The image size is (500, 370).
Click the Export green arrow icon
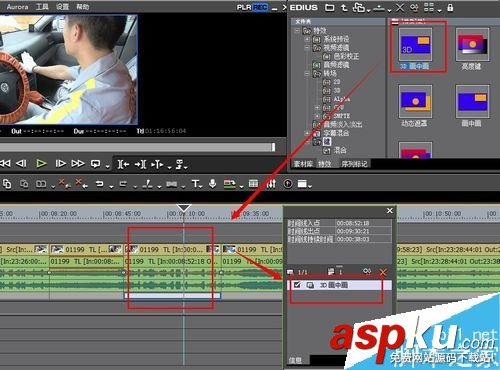coord(229,184)
